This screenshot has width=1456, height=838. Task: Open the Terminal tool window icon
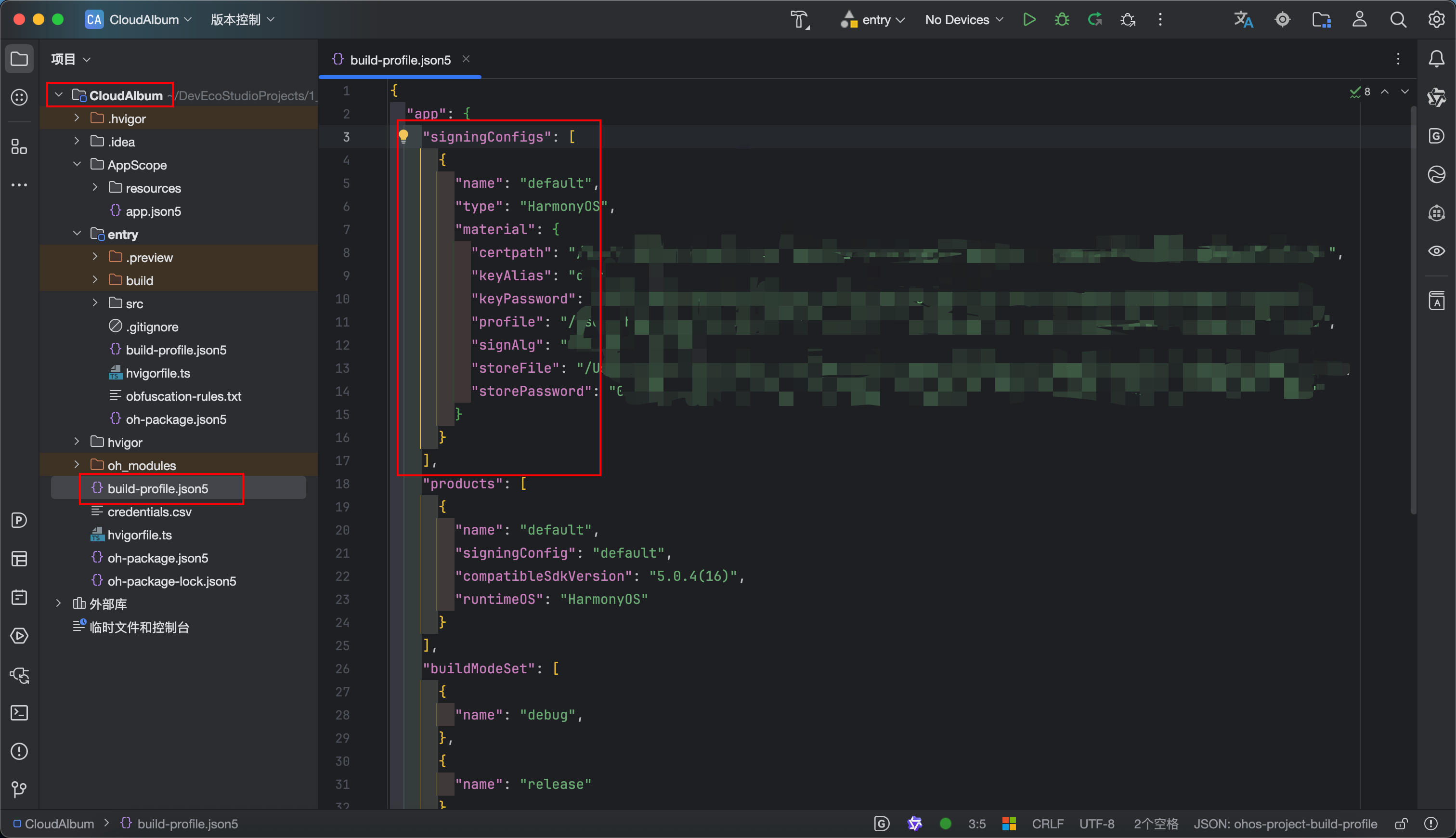19,713
